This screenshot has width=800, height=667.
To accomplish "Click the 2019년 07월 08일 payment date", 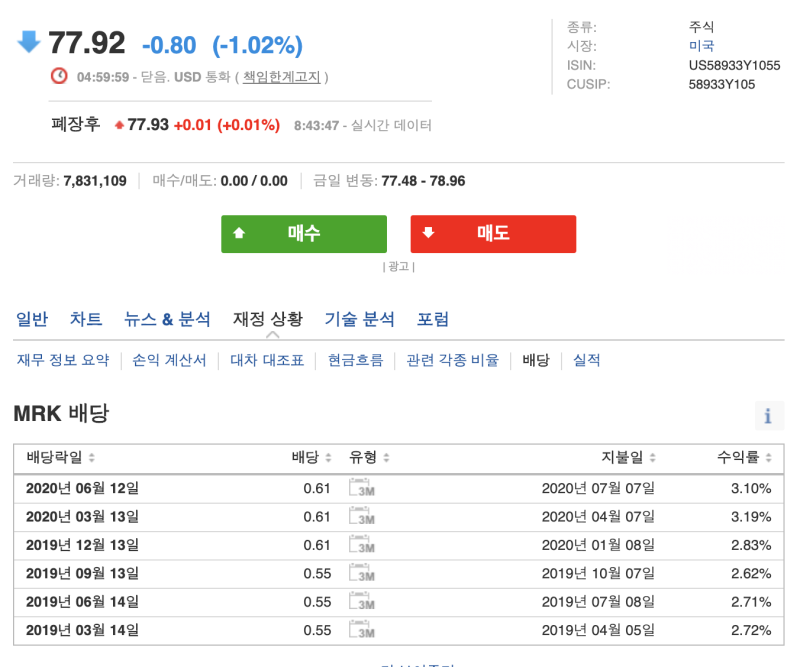I will point(598,602).
